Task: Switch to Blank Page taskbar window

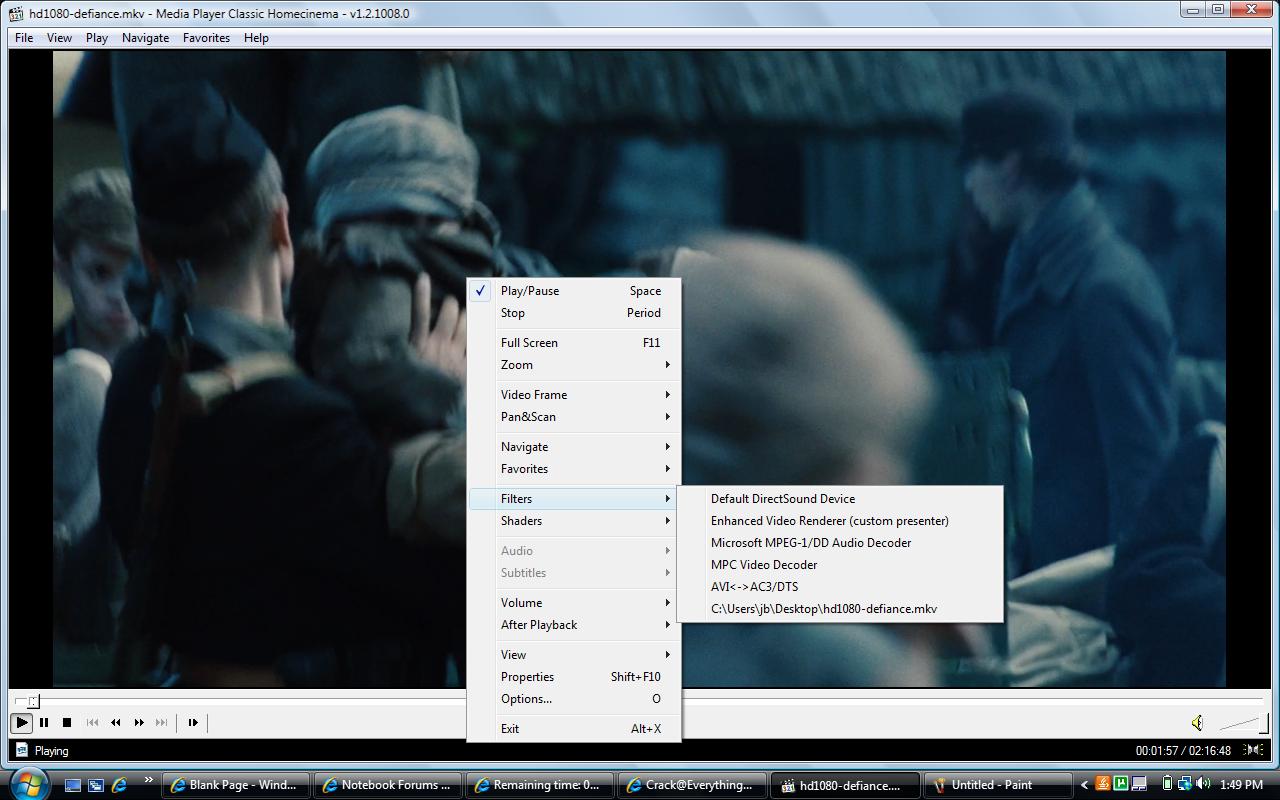Action: coord(236,785)
